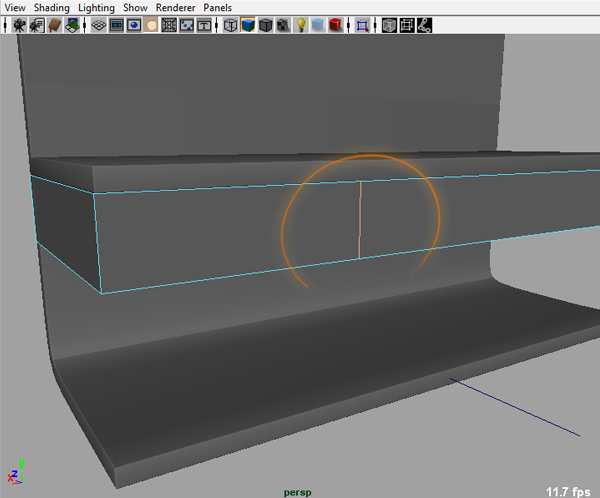Open the Panels menu
600x498 pixels.
click(x=217, y=8)
